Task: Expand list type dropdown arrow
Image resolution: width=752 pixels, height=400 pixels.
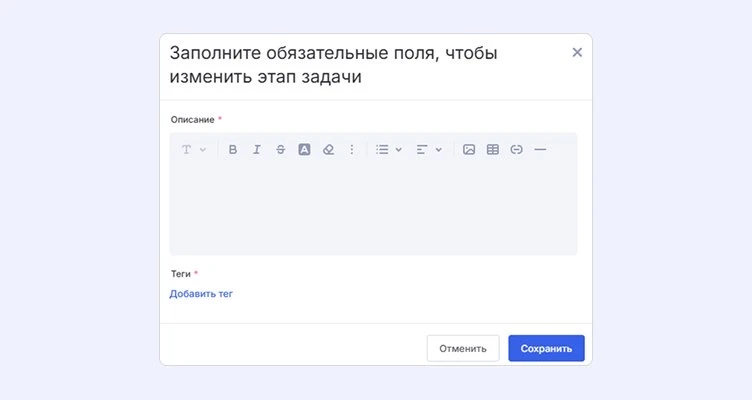Action: point(399,150)
